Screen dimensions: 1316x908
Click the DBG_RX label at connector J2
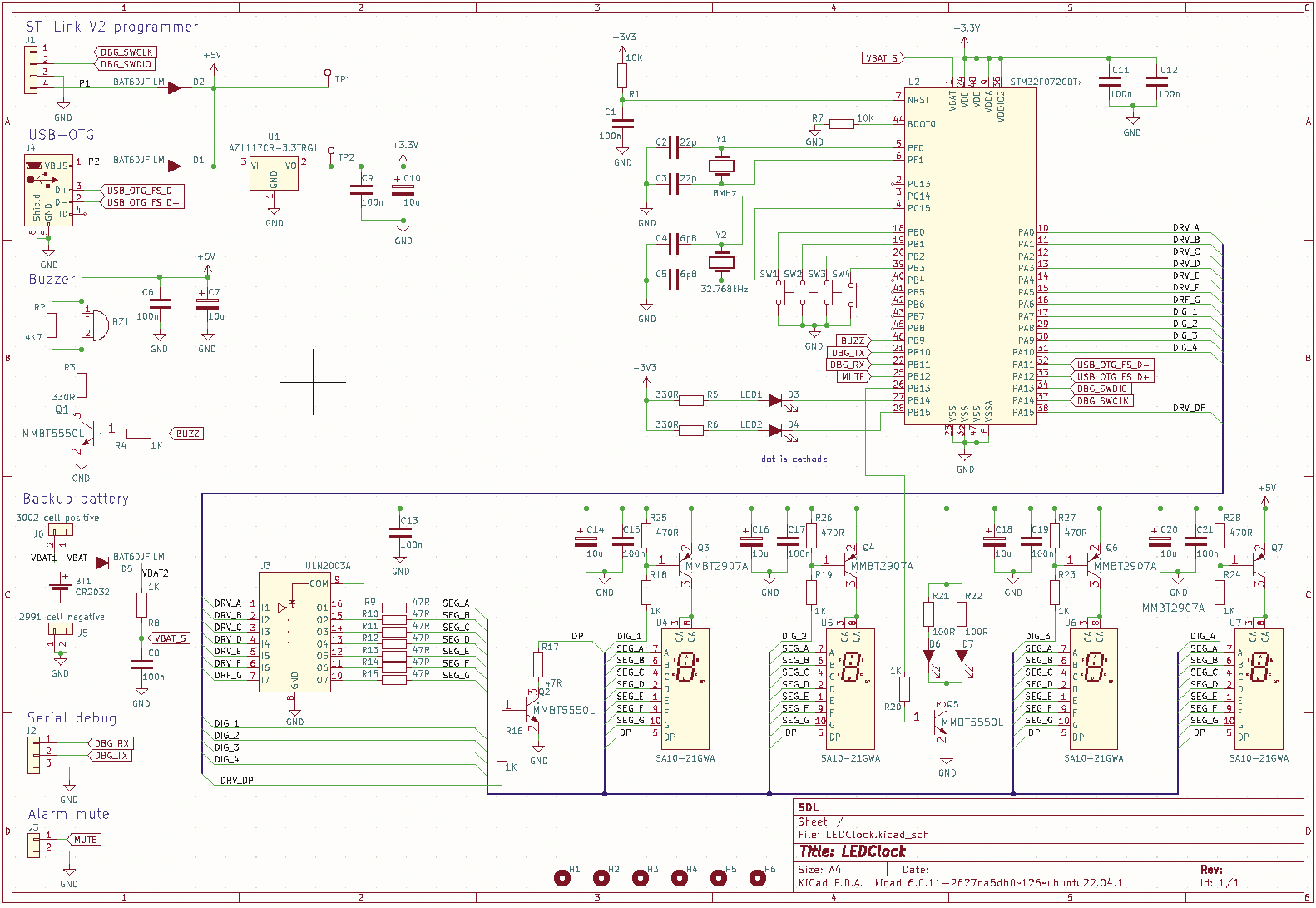pyautogui.click(x=111, y=743)
